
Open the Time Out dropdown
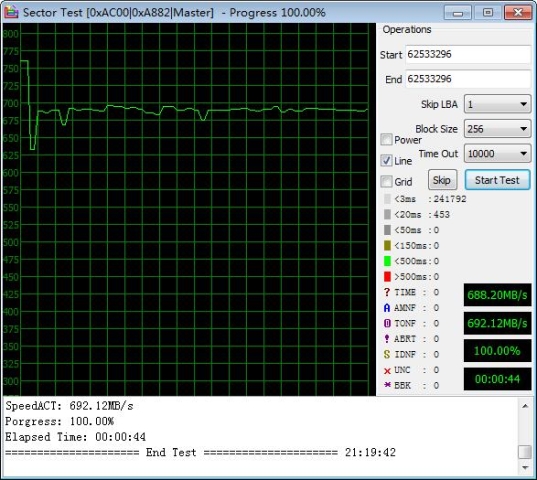(x=497, y=153)
